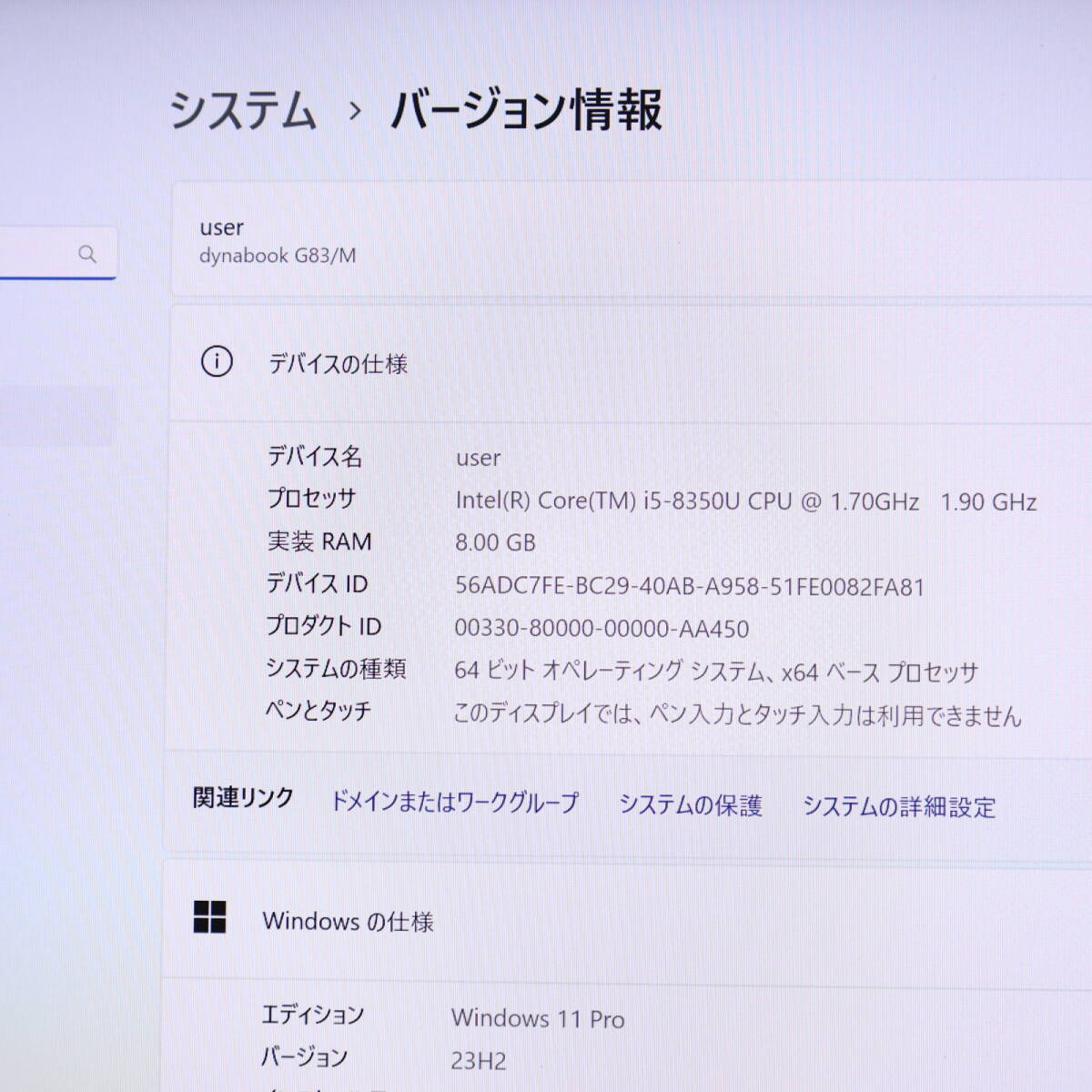Select the dynabook G83/M model text
1092x1092 pixels.
pyautogui.click(x=278, y=256)
